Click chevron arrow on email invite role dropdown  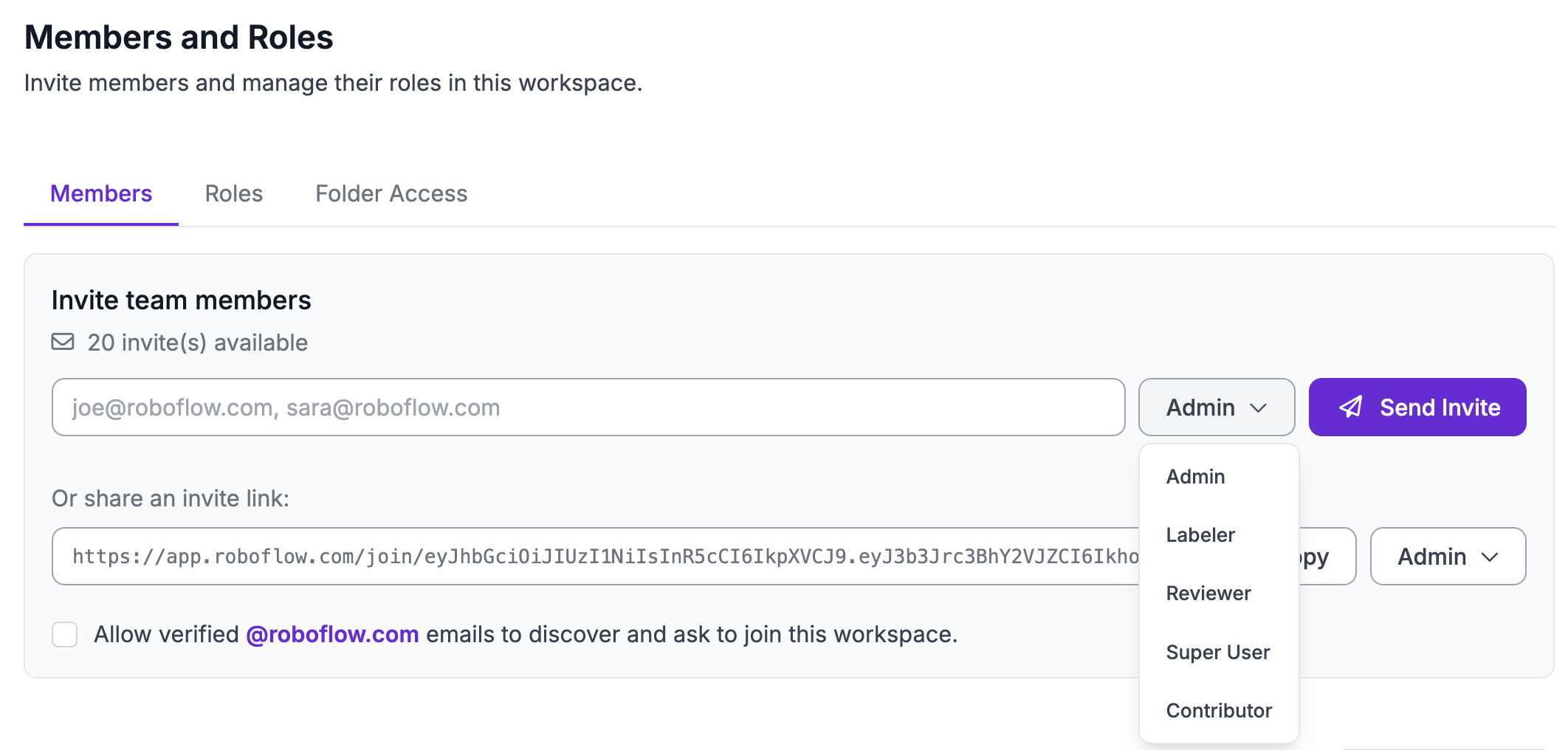pyautogui.click(x=1259, y=408)
